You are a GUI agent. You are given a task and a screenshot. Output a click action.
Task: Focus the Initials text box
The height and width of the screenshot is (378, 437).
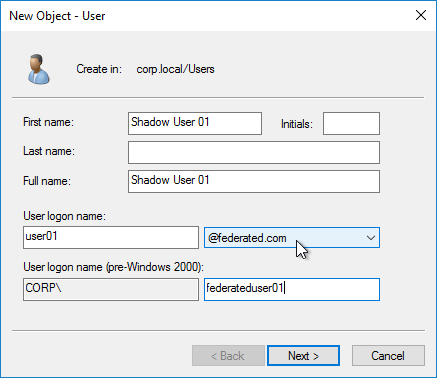click(351, 123)
